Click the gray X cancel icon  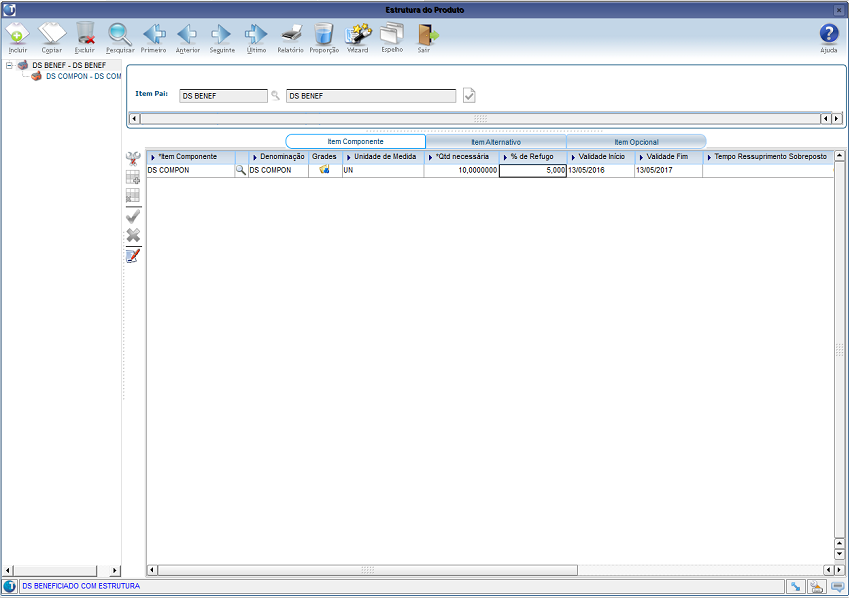coord(133,235)
